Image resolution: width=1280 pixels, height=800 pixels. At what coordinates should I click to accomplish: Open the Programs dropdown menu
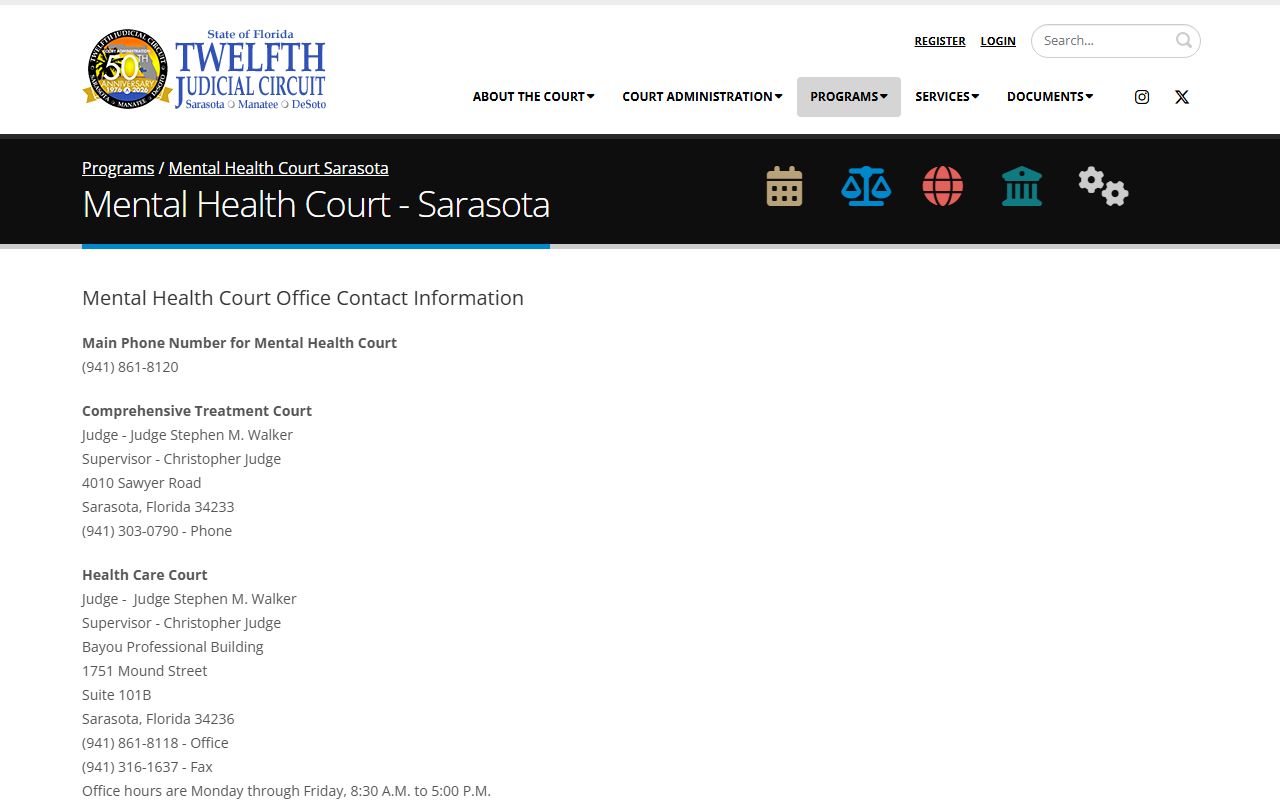point(849,97)
